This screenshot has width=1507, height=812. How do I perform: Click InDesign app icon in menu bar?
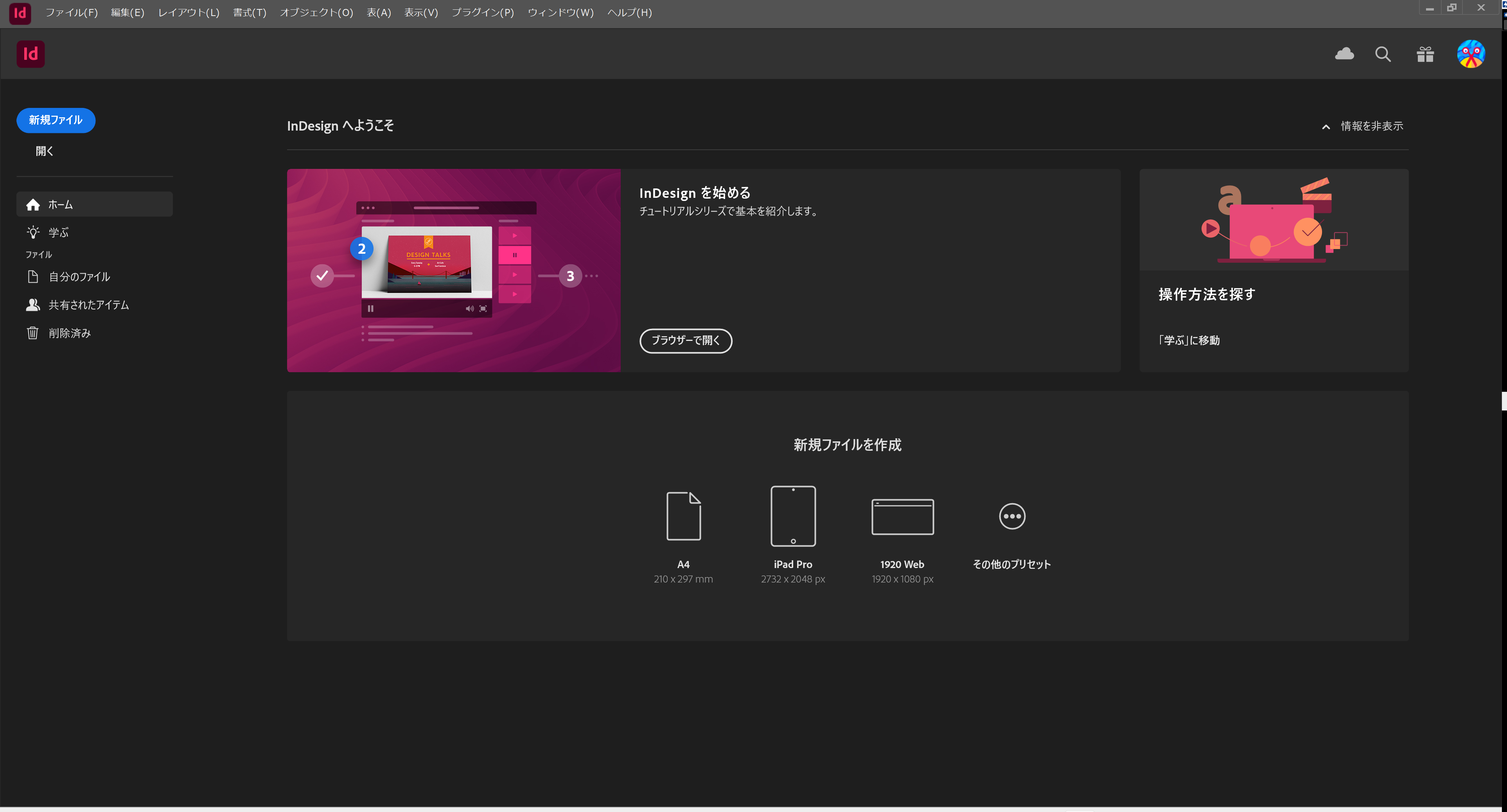tap(20, 13)
